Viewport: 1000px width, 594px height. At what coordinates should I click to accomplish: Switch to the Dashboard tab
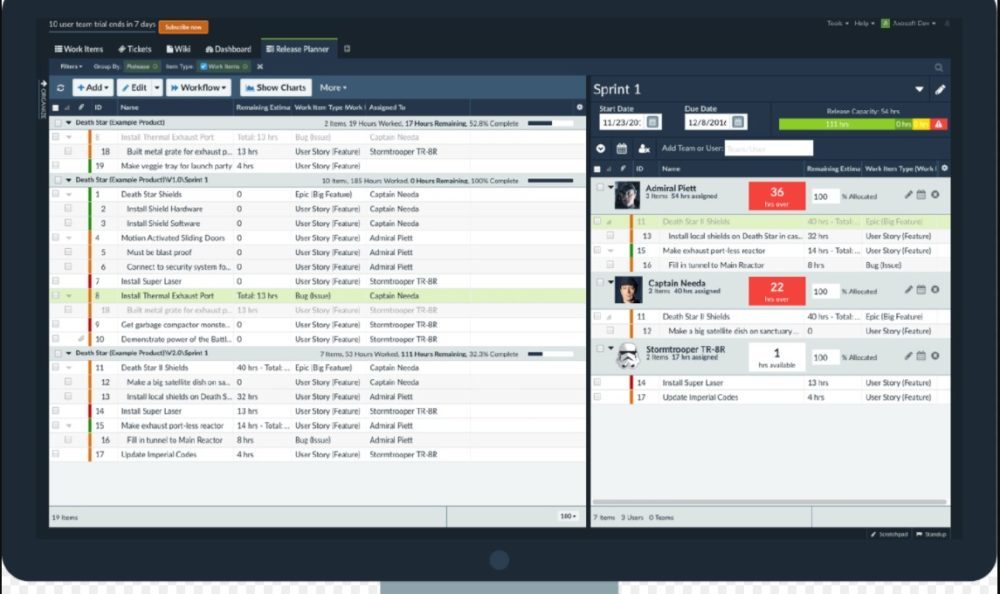pyautogui.click(x=228, y=49)
